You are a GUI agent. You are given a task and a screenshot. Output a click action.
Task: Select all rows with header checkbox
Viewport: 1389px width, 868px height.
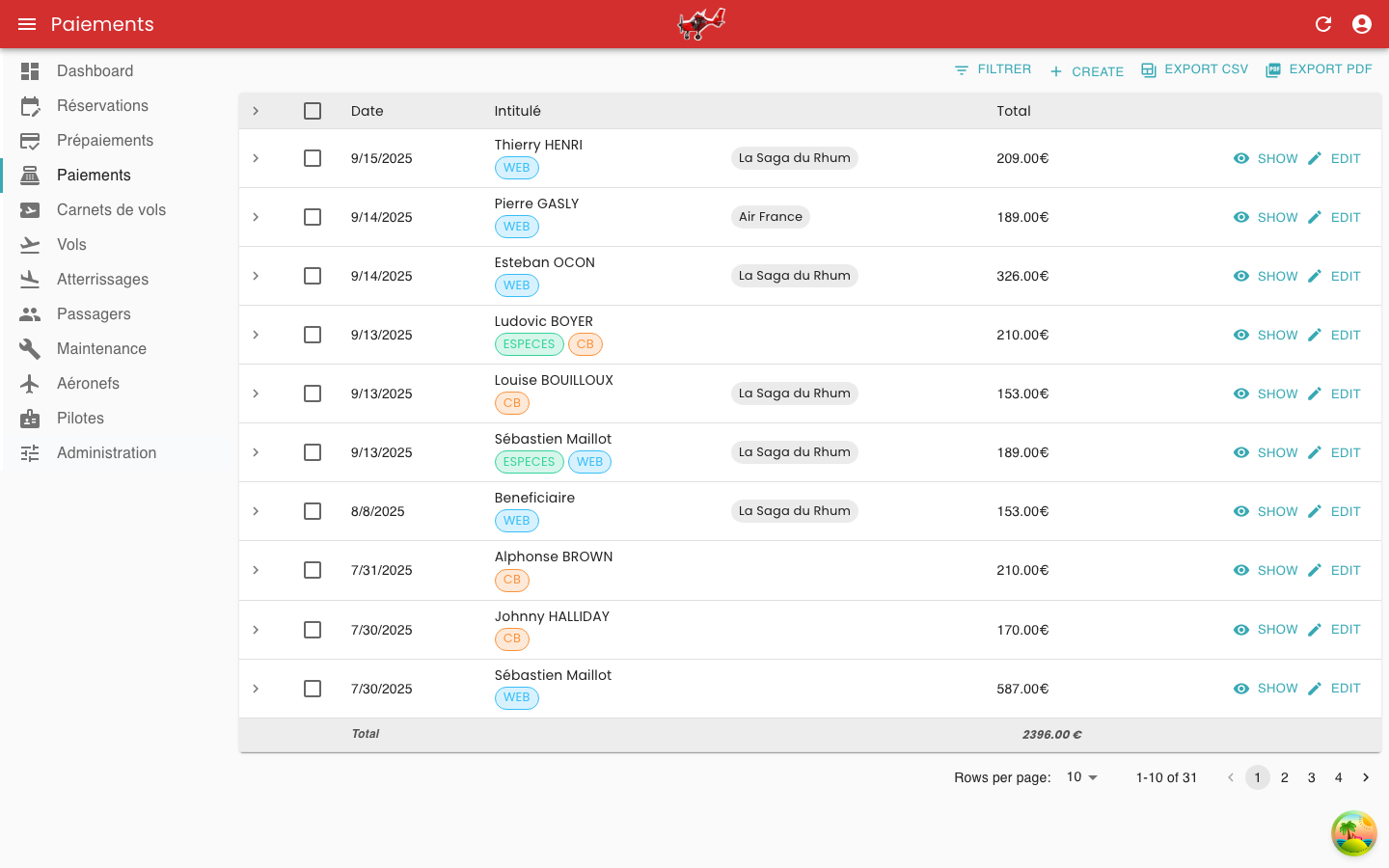point(313,111)
